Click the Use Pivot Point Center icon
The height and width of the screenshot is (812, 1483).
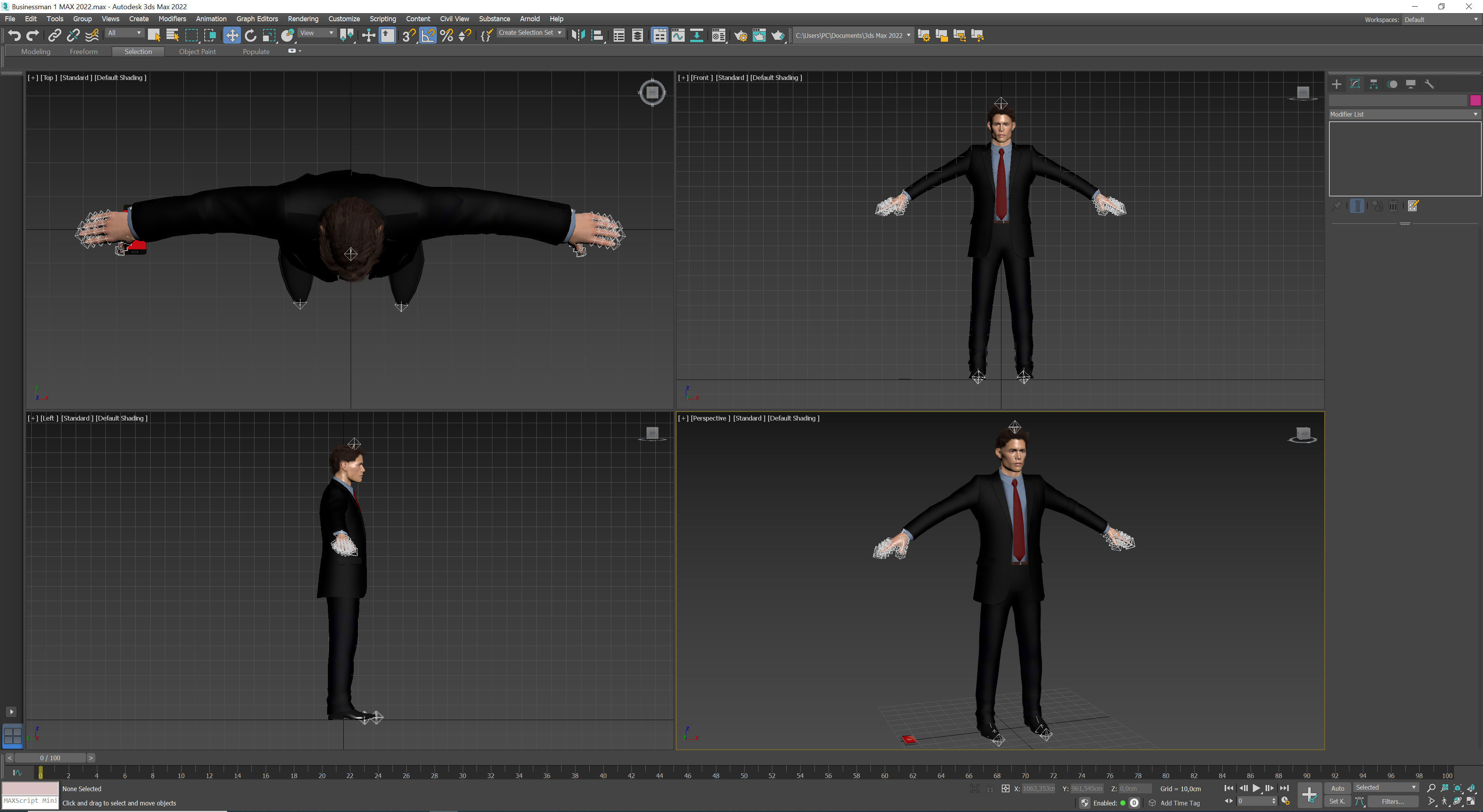pyautogui.click(x=347, y=36)
